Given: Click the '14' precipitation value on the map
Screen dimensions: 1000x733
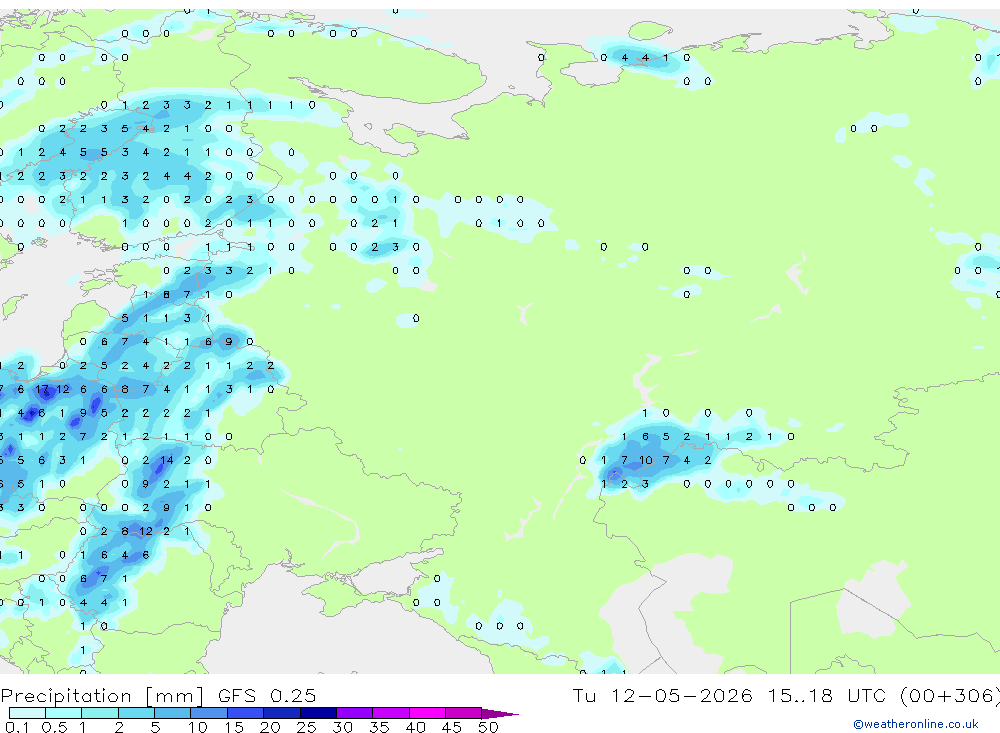Looking at the screenshot, I should coord(166,460).
